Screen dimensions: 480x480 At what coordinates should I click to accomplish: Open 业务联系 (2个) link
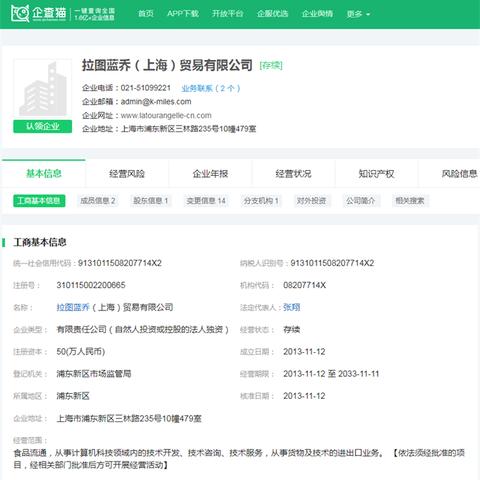pyautogui.click(x=211, y=88)
